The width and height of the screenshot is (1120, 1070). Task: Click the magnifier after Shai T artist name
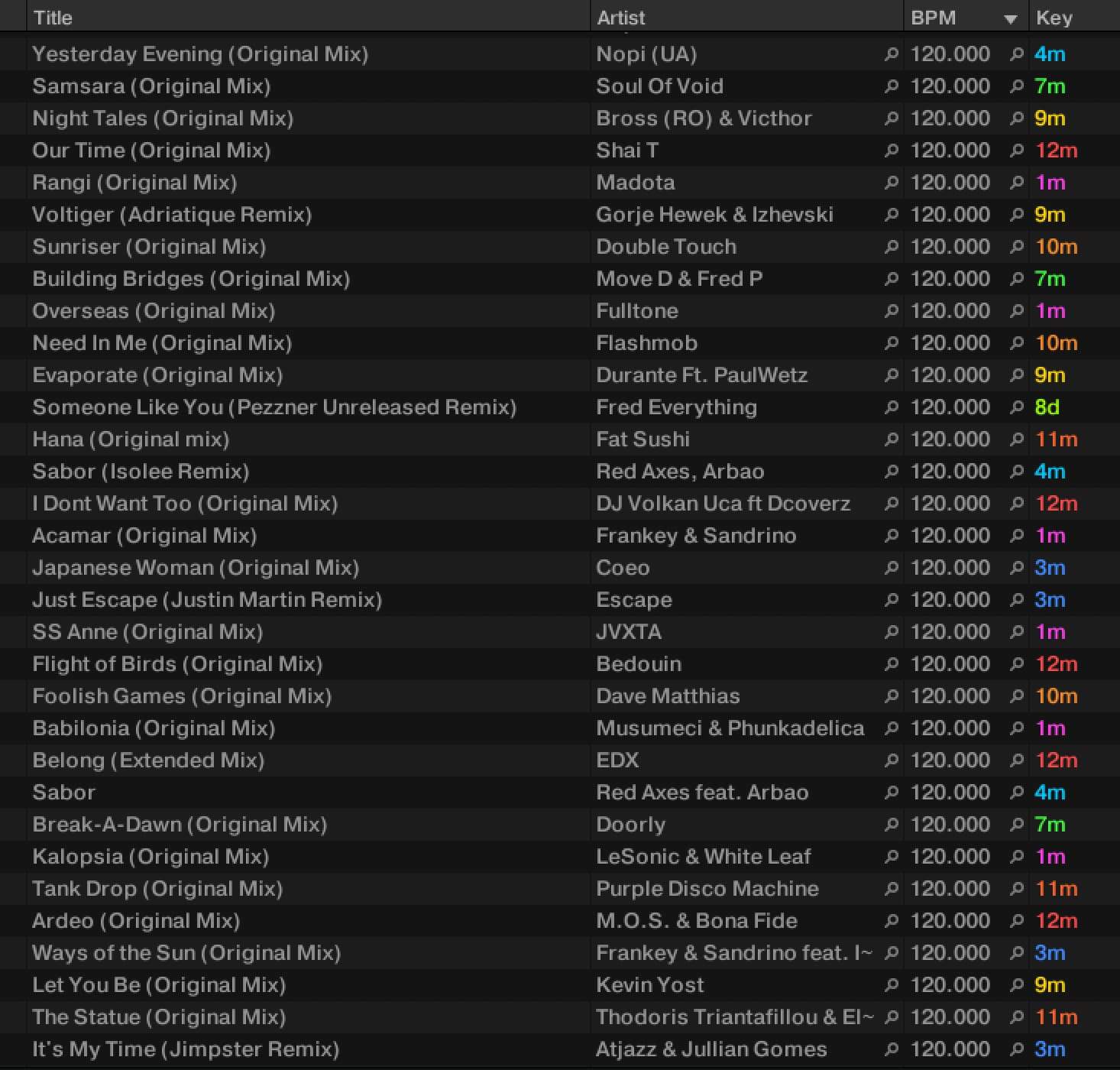click(891, 151)
